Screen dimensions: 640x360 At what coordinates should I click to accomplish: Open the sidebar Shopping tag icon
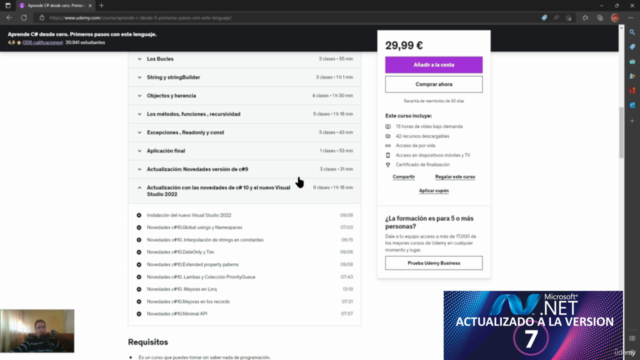[632, 47]
